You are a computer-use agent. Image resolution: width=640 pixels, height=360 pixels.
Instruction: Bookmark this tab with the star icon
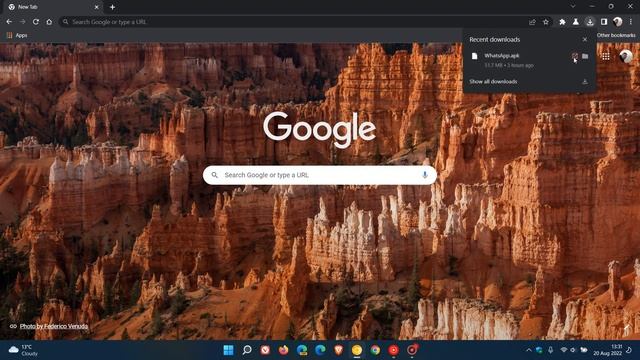tap(546, 22)
